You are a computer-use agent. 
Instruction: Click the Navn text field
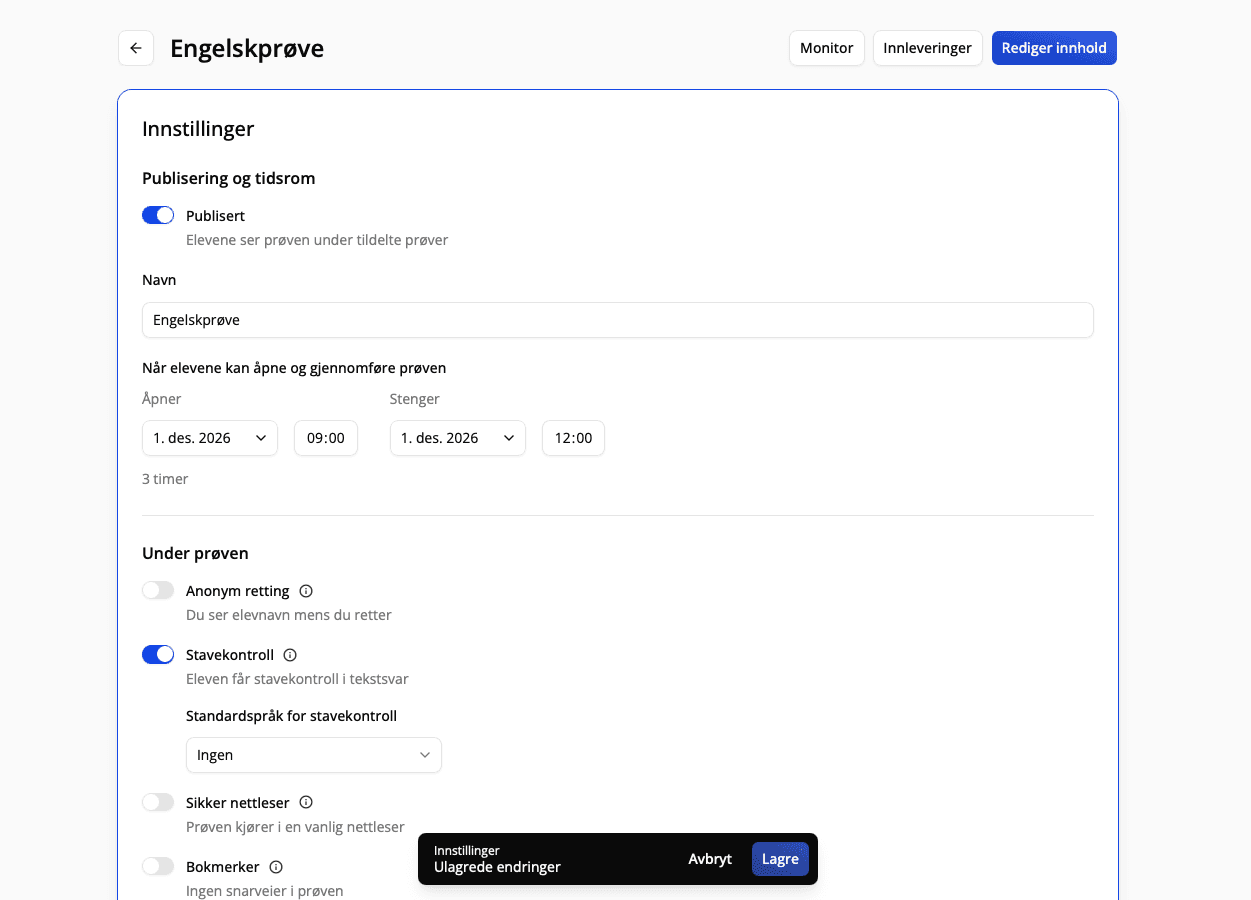coord(618,320)
